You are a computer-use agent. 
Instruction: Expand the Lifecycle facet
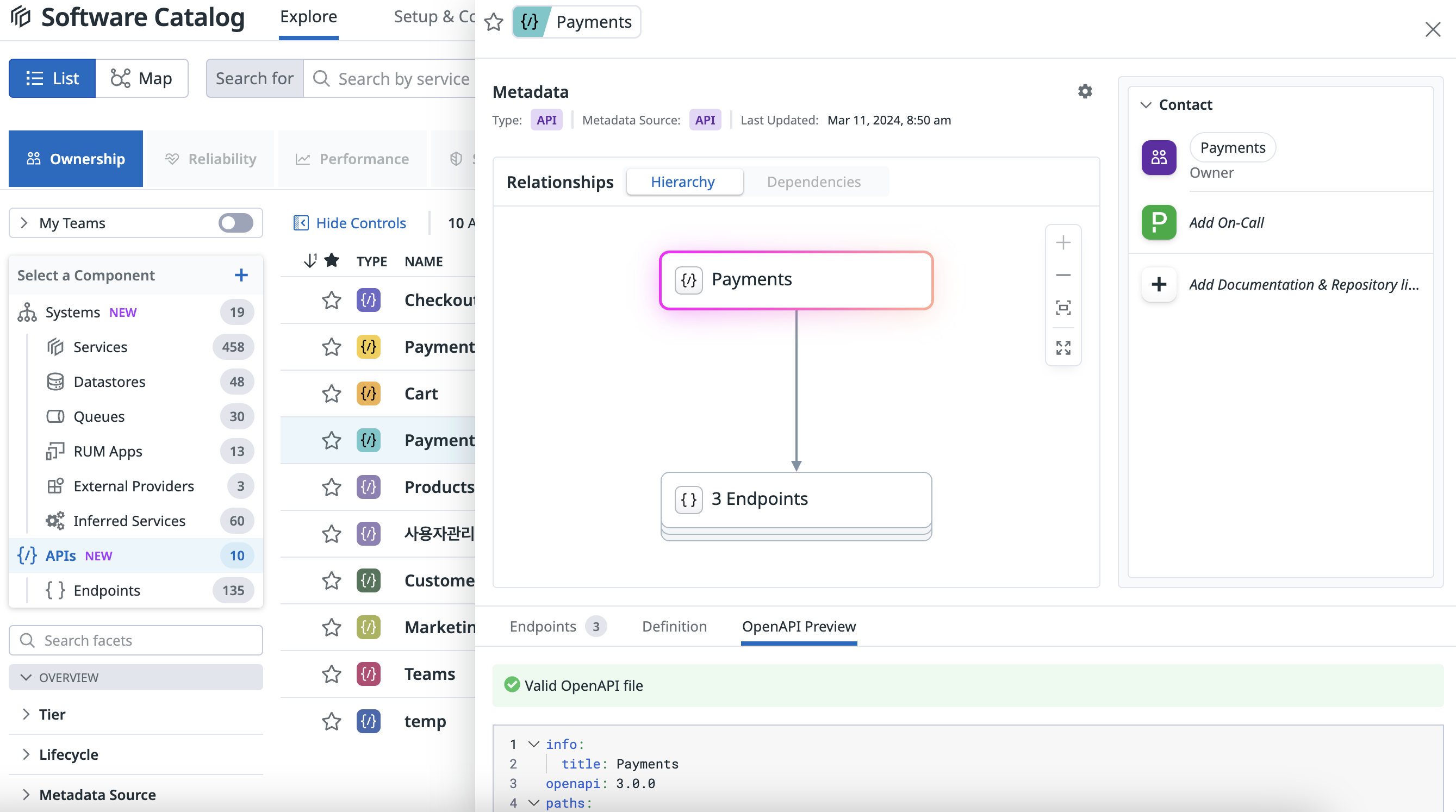pyautogui.click(x=26, y=754)
